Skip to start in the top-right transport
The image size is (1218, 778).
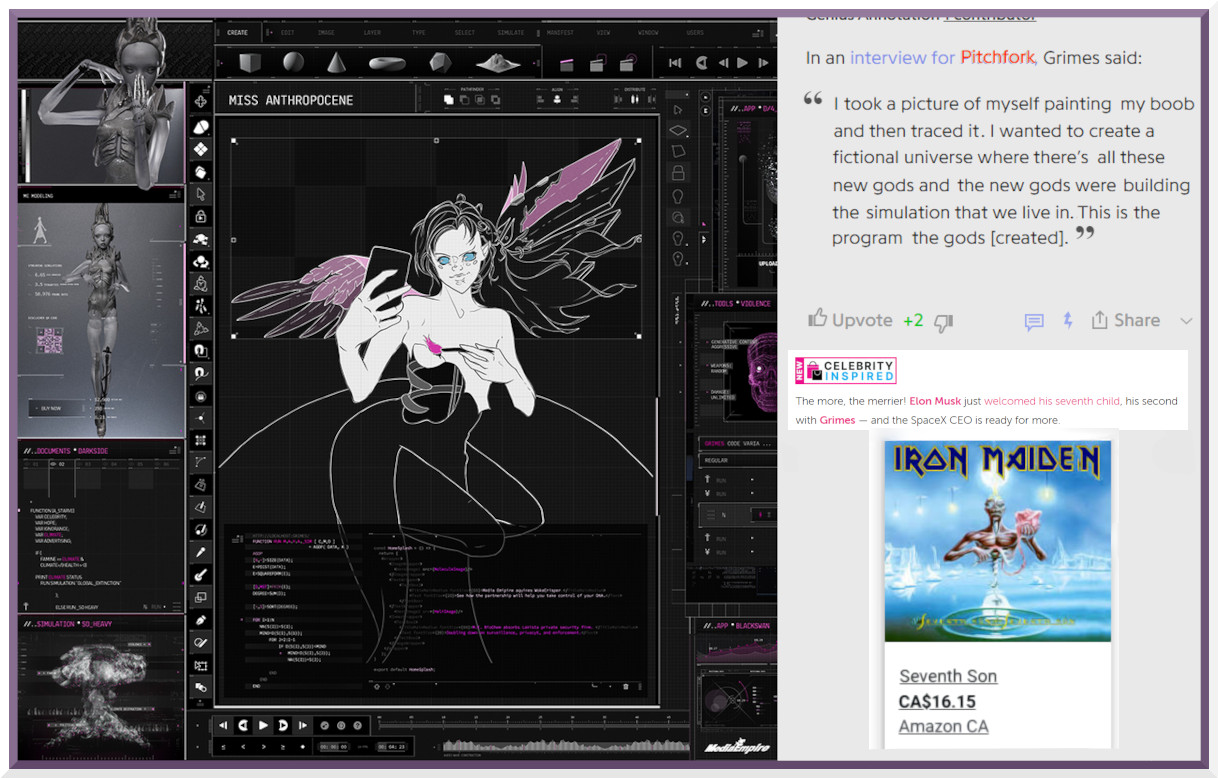675,63
